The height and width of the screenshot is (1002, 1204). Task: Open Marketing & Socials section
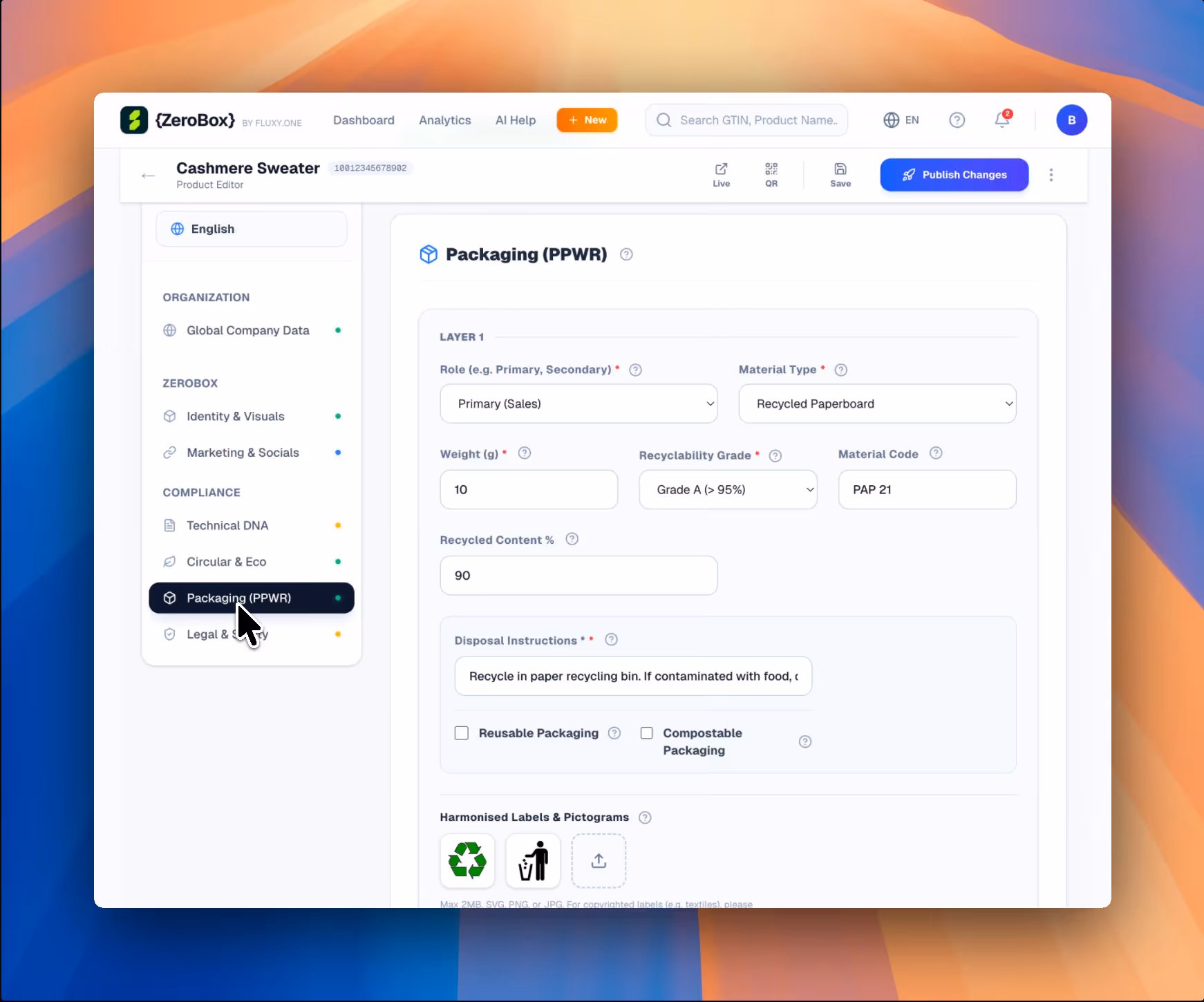(252, 453)
